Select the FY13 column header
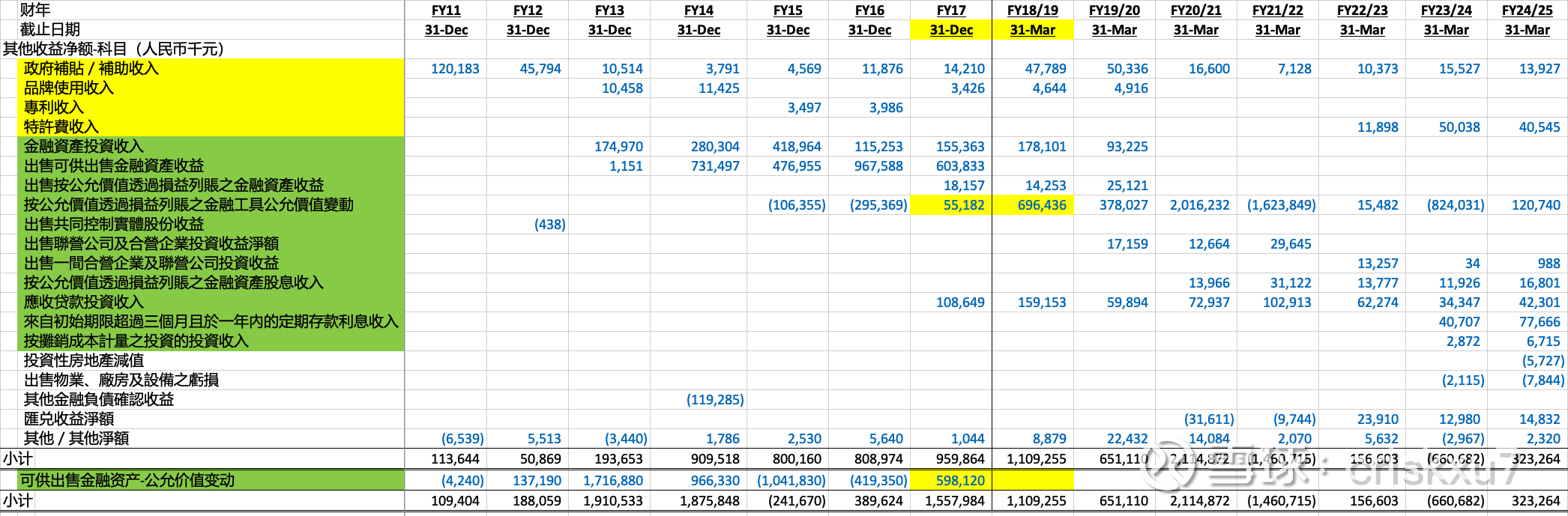Screen dimensions: 1568x516 coord(609,10)
